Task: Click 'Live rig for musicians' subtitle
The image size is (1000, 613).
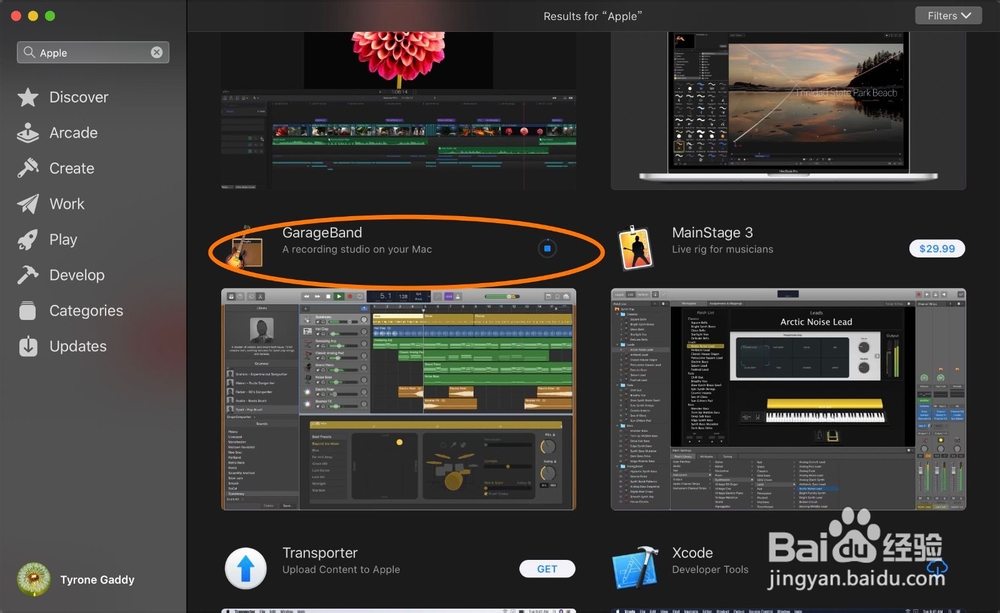Action: coord(722,249)
